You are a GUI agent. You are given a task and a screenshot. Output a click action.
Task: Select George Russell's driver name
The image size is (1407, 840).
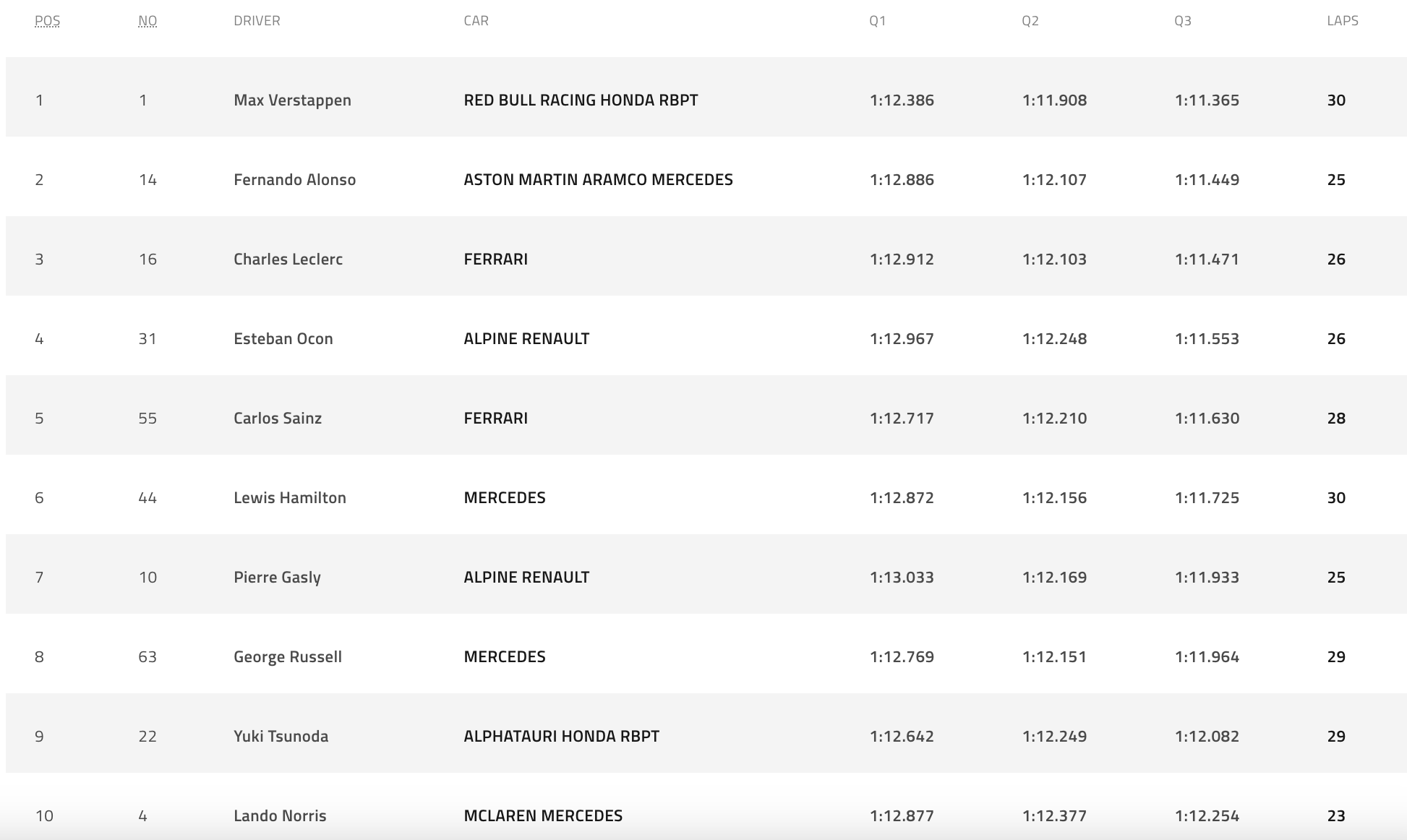[x=287, y=656]
